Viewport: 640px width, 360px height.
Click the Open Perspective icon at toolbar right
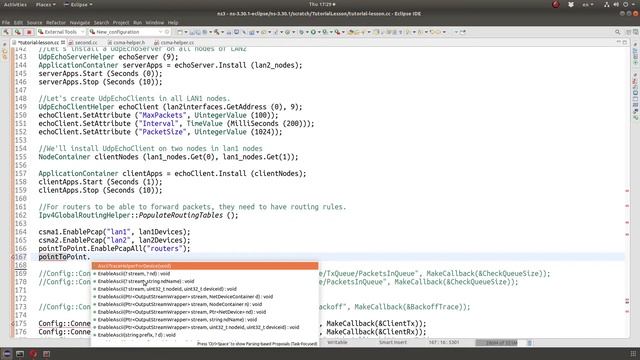tap(629, 32)
